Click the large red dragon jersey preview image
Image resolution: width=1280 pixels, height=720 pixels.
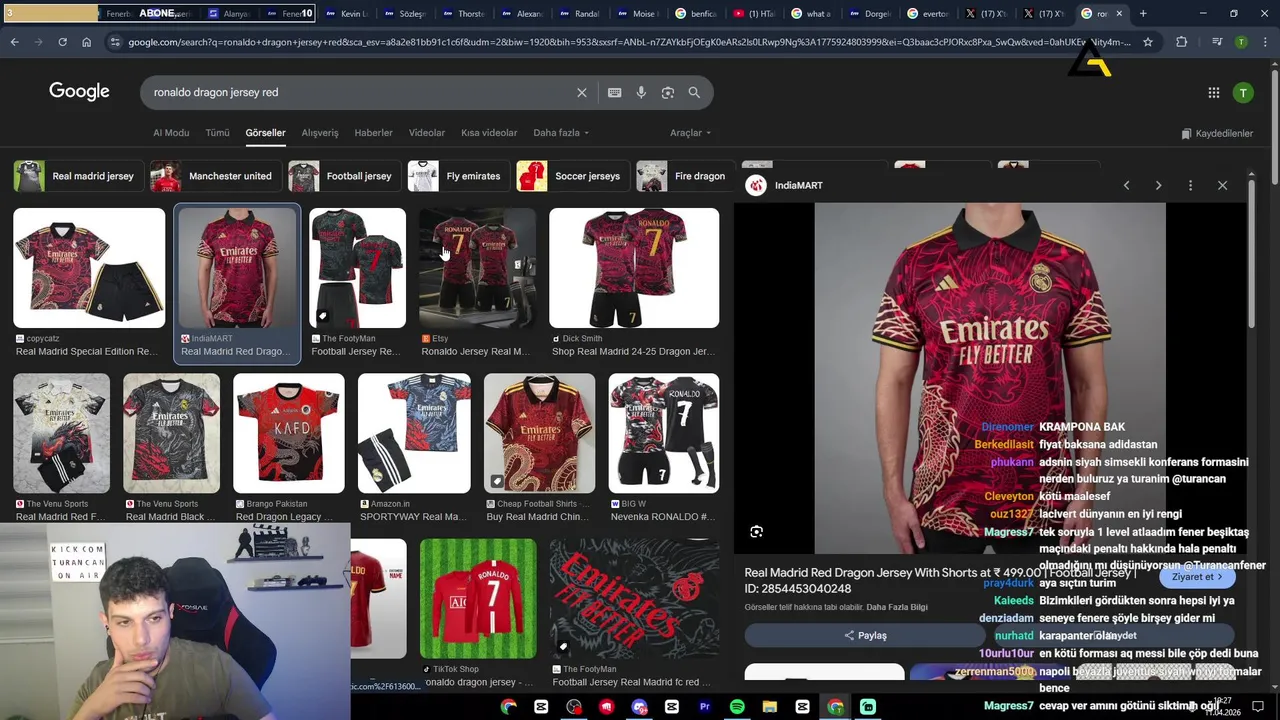(990, 378)
